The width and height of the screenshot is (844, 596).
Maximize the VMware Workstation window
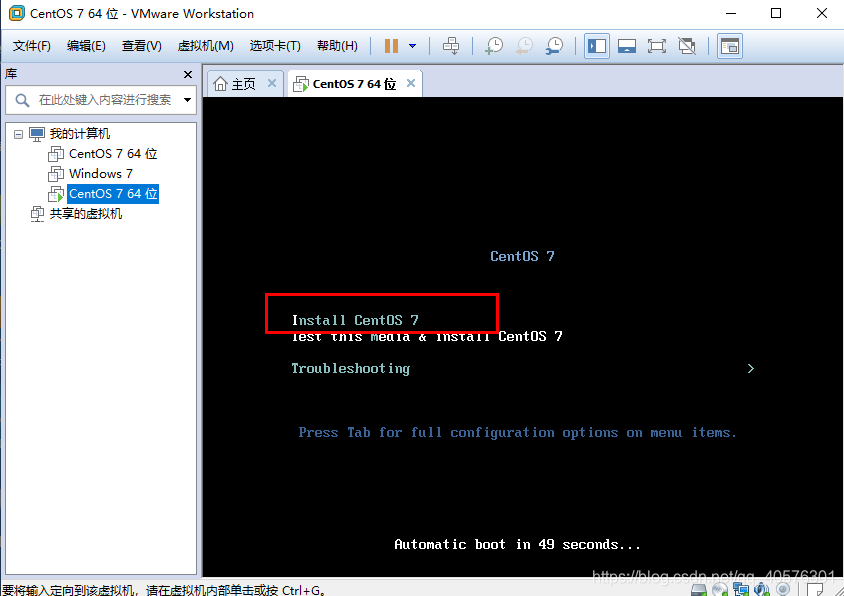click(776, 13)
